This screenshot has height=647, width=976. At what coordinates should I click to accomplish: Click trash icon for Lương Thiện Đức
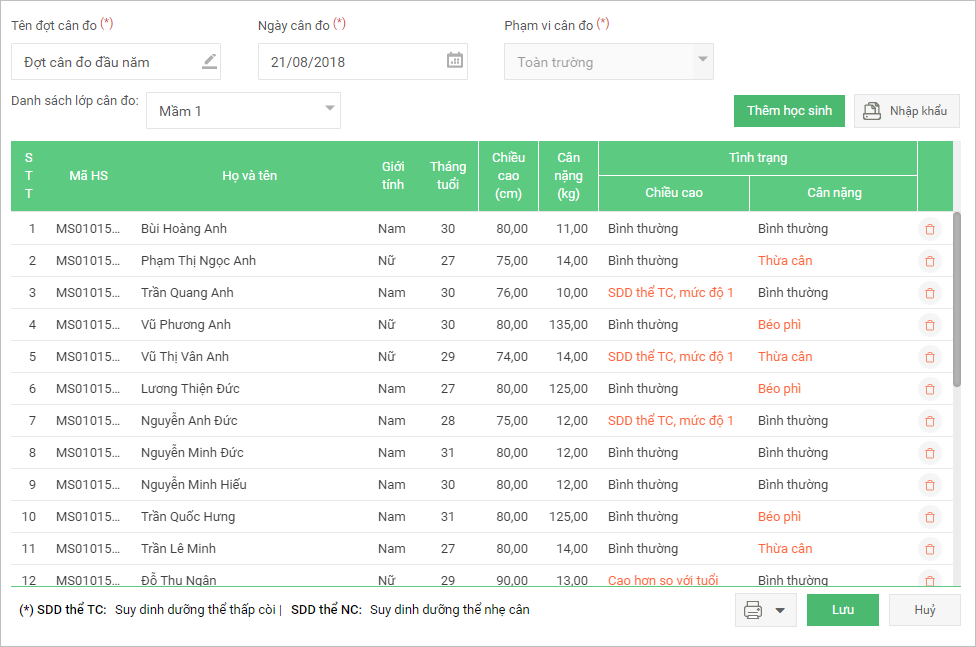(930, 389)
